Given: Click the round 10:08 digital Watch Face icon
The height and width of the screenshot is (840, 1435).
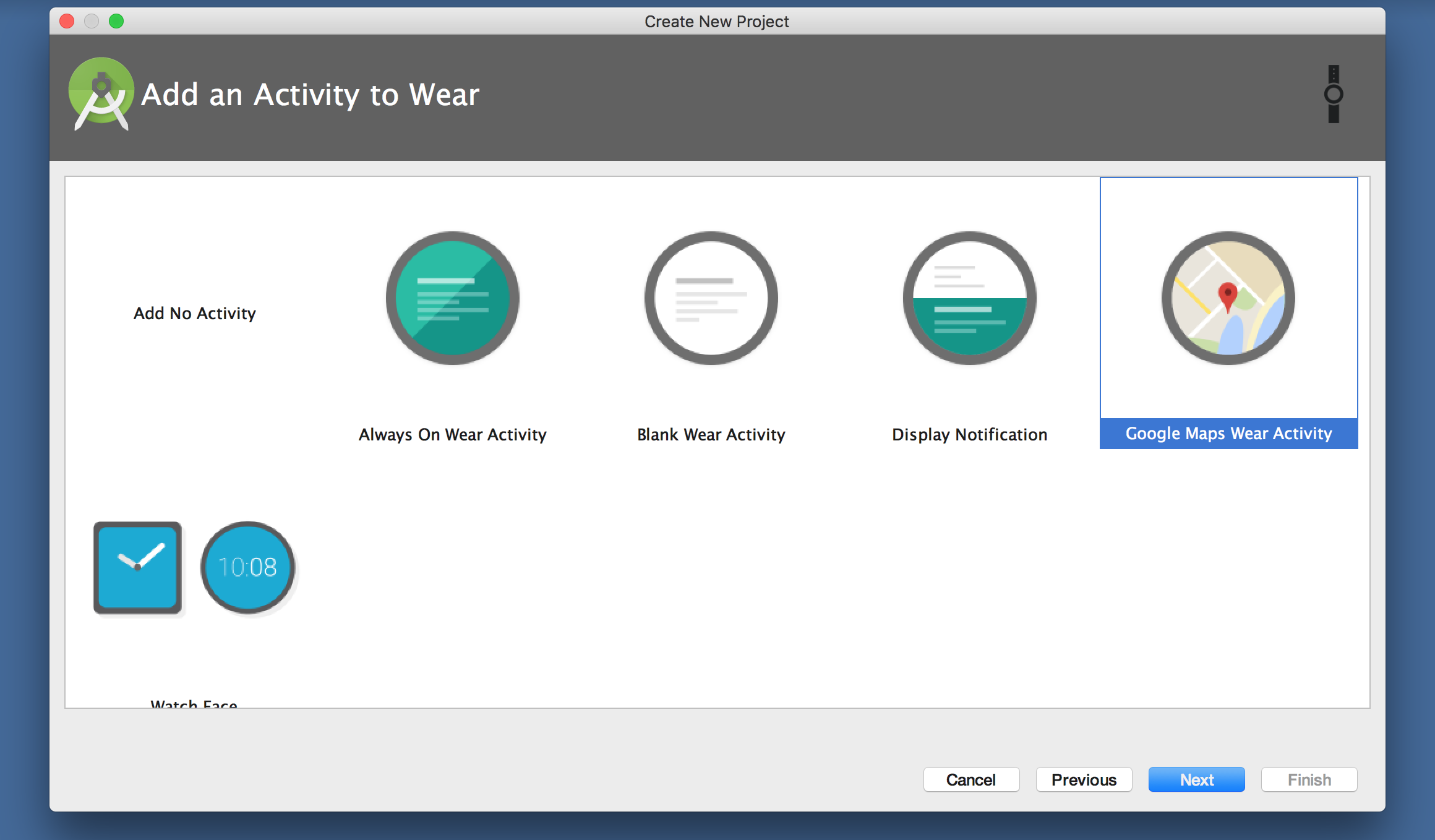Looking at the screenshot, I should 248,567.
